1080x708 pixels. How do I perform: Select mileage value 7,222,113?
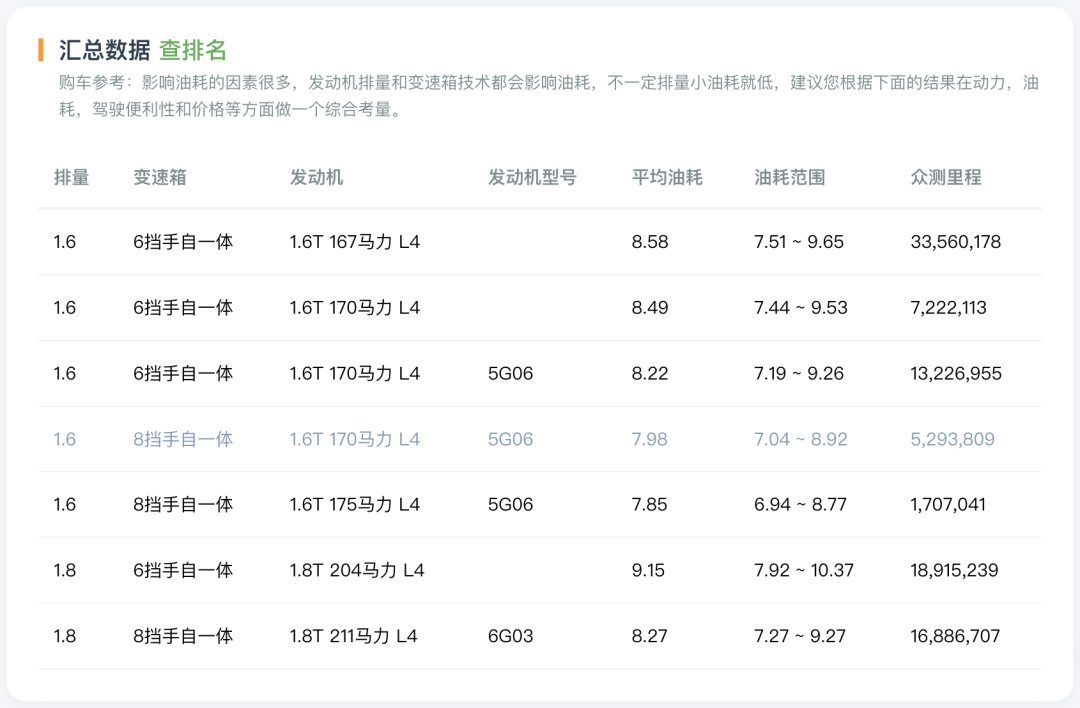tap(948, 307)
